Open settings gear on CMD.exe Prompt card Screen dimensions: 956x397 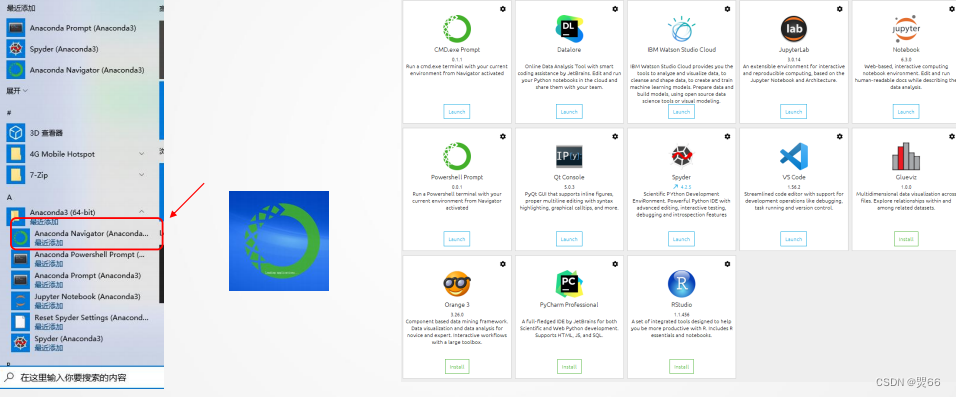pyautogui.click(x=503, y=9)
